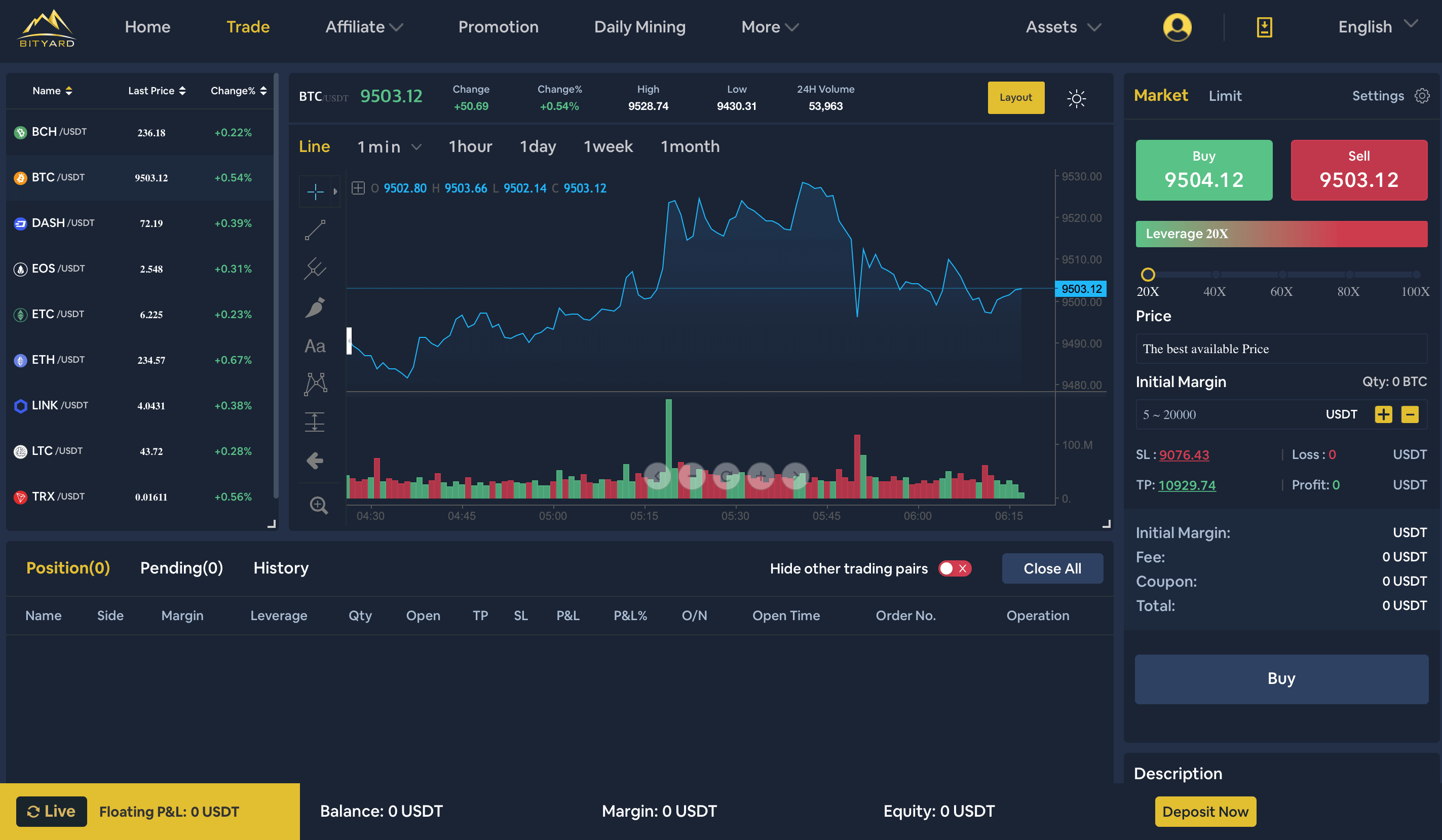Toggle Hide other trading pairs switch
Image resolution: width=1442 pixels, height=840 pixels.
tap(955, 568)
